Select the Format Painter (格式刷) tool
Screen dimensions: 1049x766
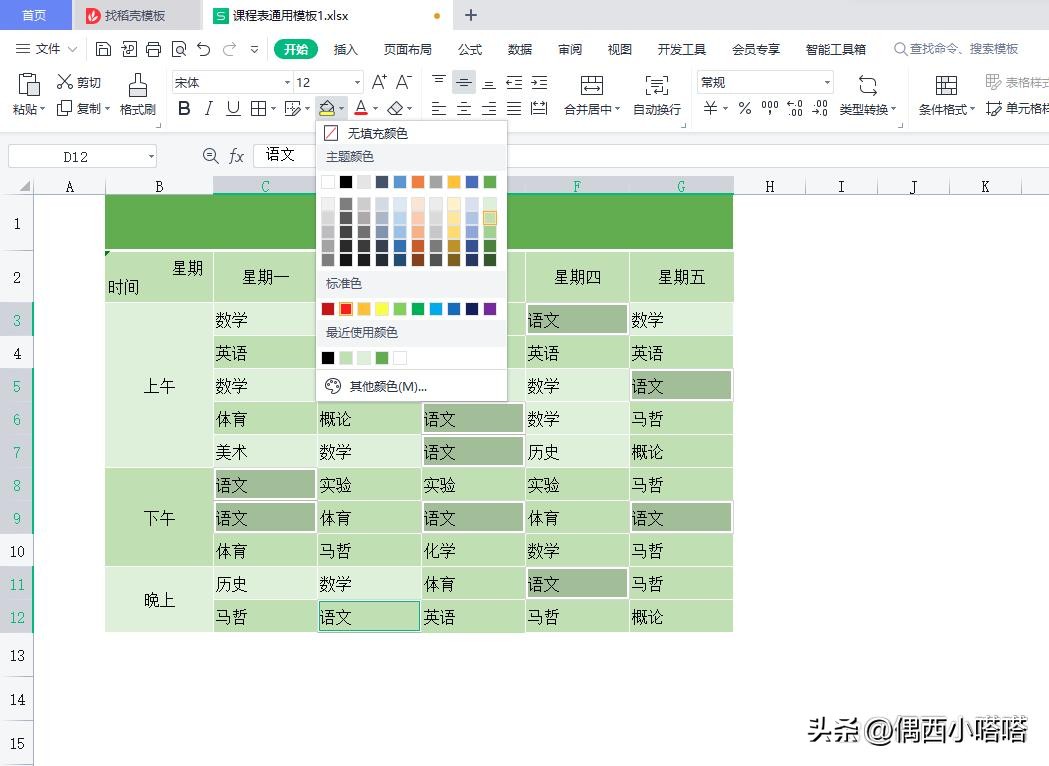138,94
